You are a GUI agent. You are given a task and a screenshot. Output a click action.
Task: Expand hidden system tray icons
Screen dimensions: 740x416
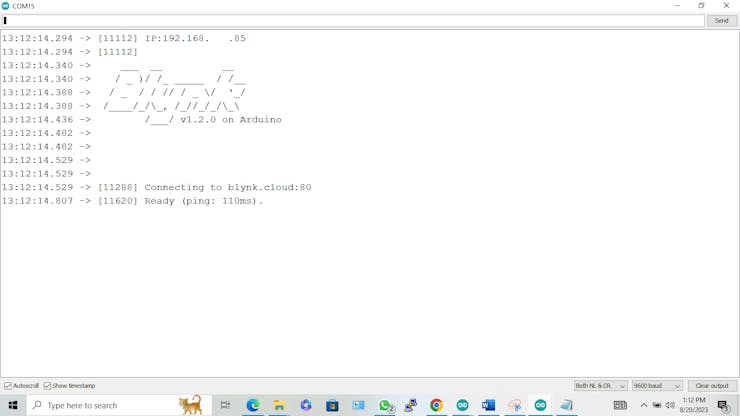tap(644, 405)
